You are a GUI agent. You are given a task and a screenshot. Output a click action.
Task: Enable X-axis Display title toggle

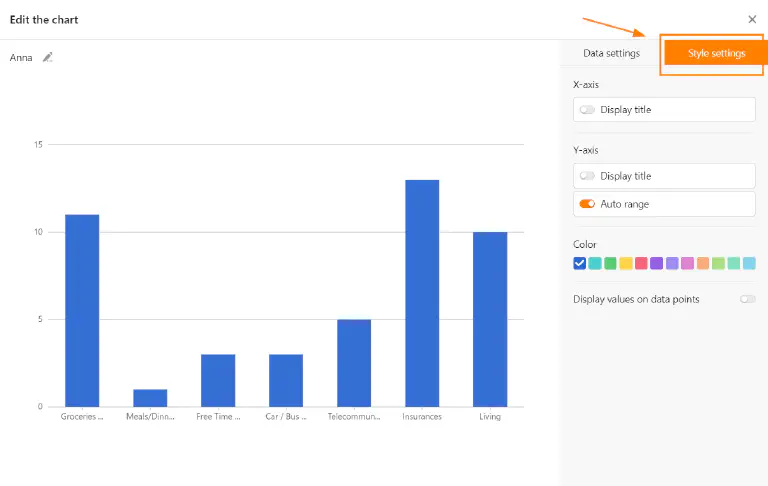(x=587, y=110)
